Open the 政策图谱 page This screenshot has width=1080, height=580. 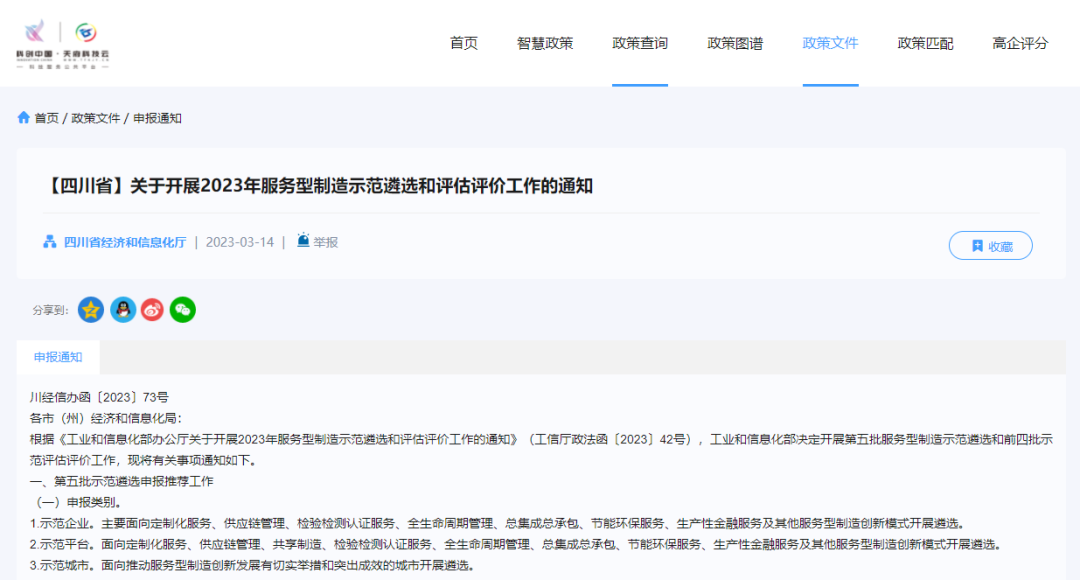(735, 43)
